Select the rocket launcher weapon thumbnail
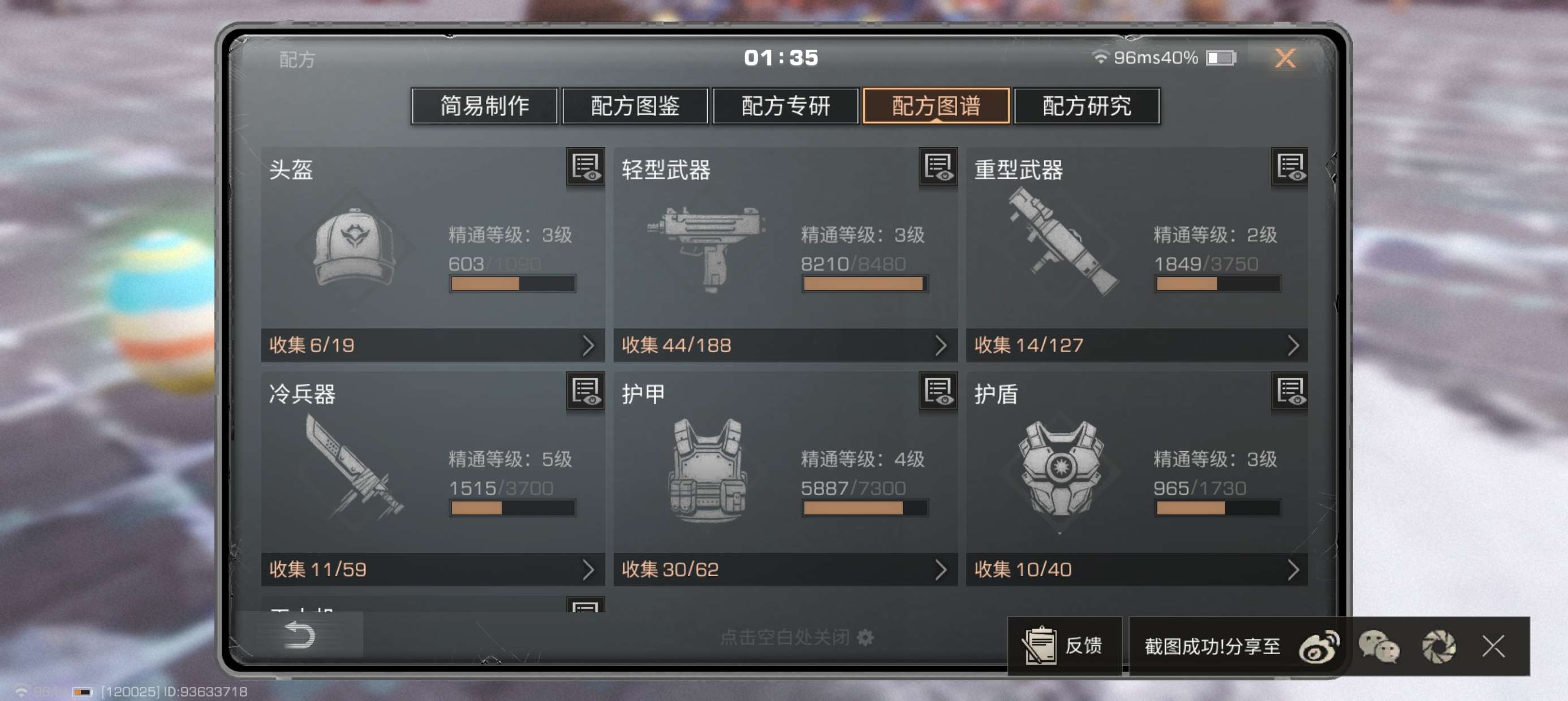 (x=1062, y=241)
